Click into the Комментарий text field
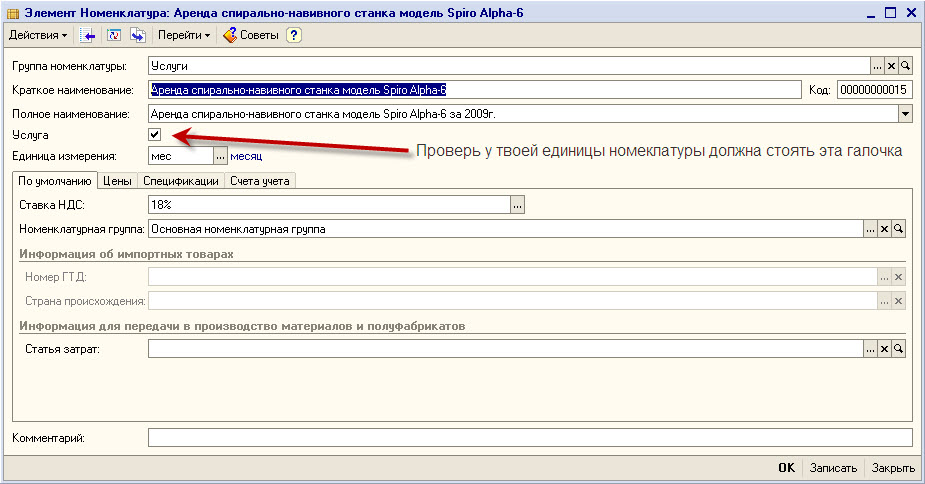The width and height of the screenshot is (925, 484). click(529, 438)
